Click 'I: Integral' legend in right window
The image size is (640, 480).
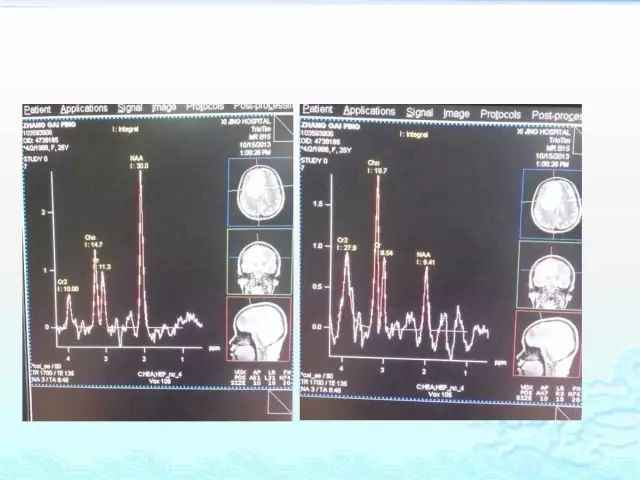(x=414, y=134)
